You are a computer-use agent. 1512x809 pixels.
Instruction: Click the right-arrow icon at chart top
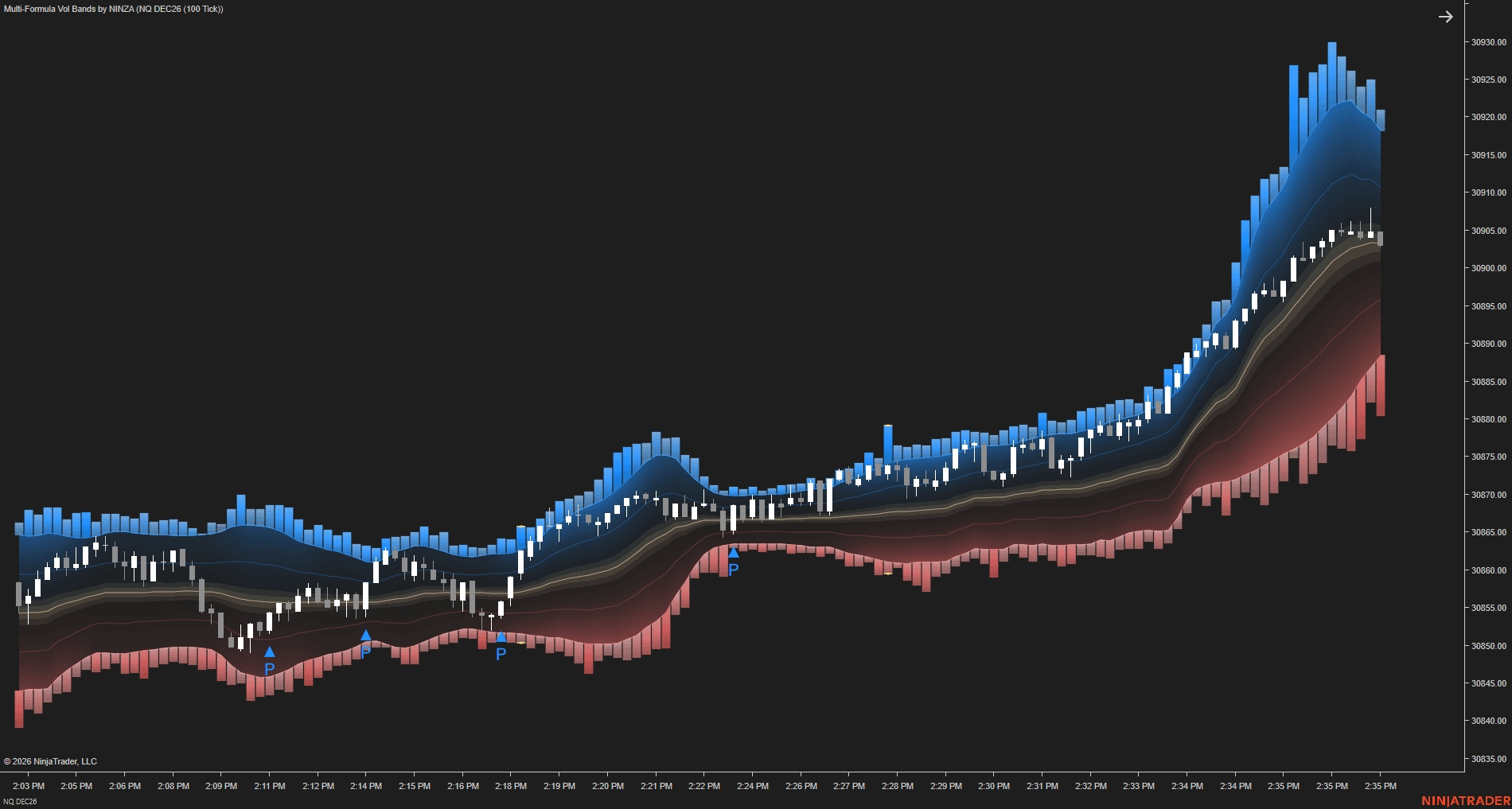(1446, 17)
